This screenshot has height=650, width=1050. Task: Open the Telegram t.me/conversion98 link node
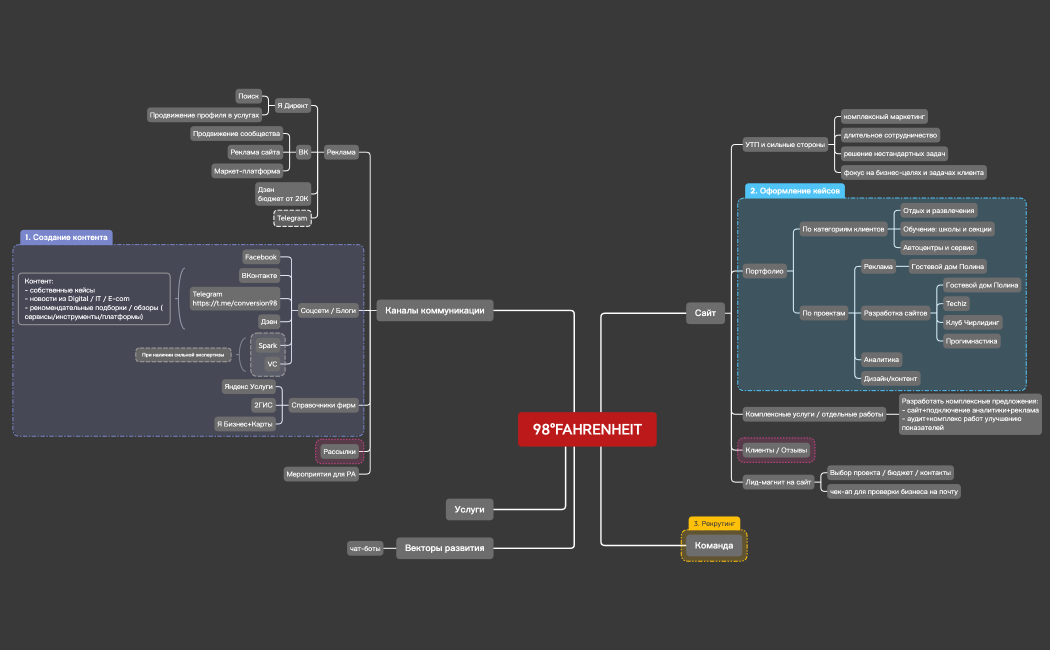pyautogui.click(x=234, y=298)
